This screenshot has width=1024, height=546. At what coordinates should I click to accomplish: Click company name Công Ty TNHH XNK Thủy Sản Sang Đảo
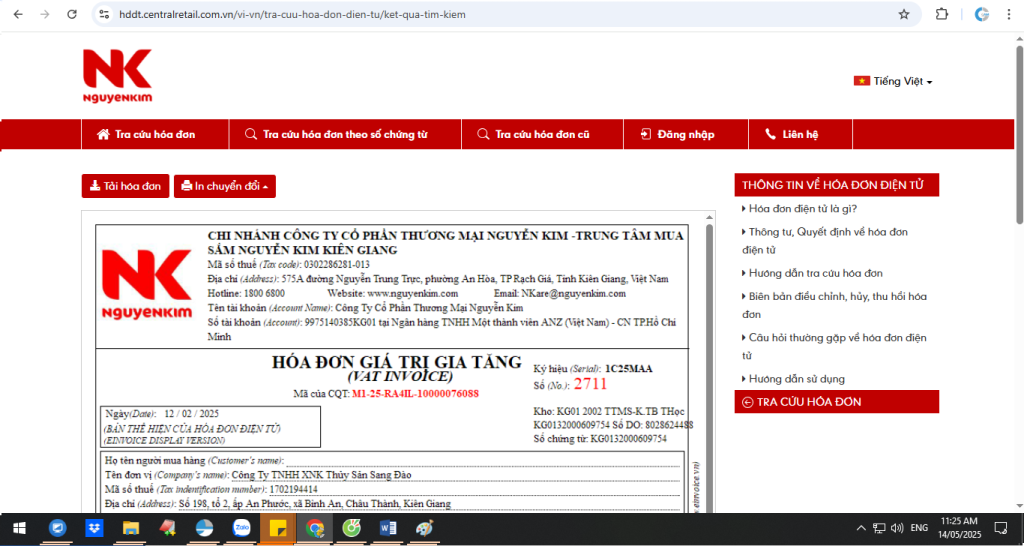pos(322,475)
